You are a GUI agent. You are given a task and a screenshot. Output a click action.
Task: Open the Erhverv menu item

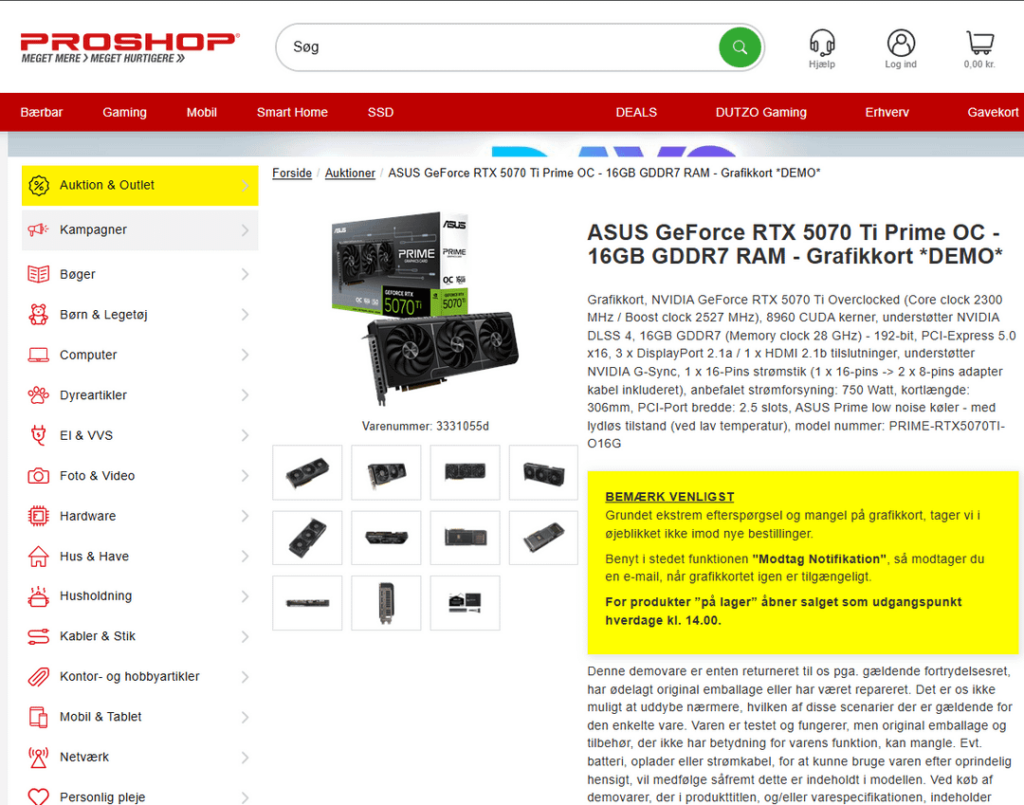[887, 112]
